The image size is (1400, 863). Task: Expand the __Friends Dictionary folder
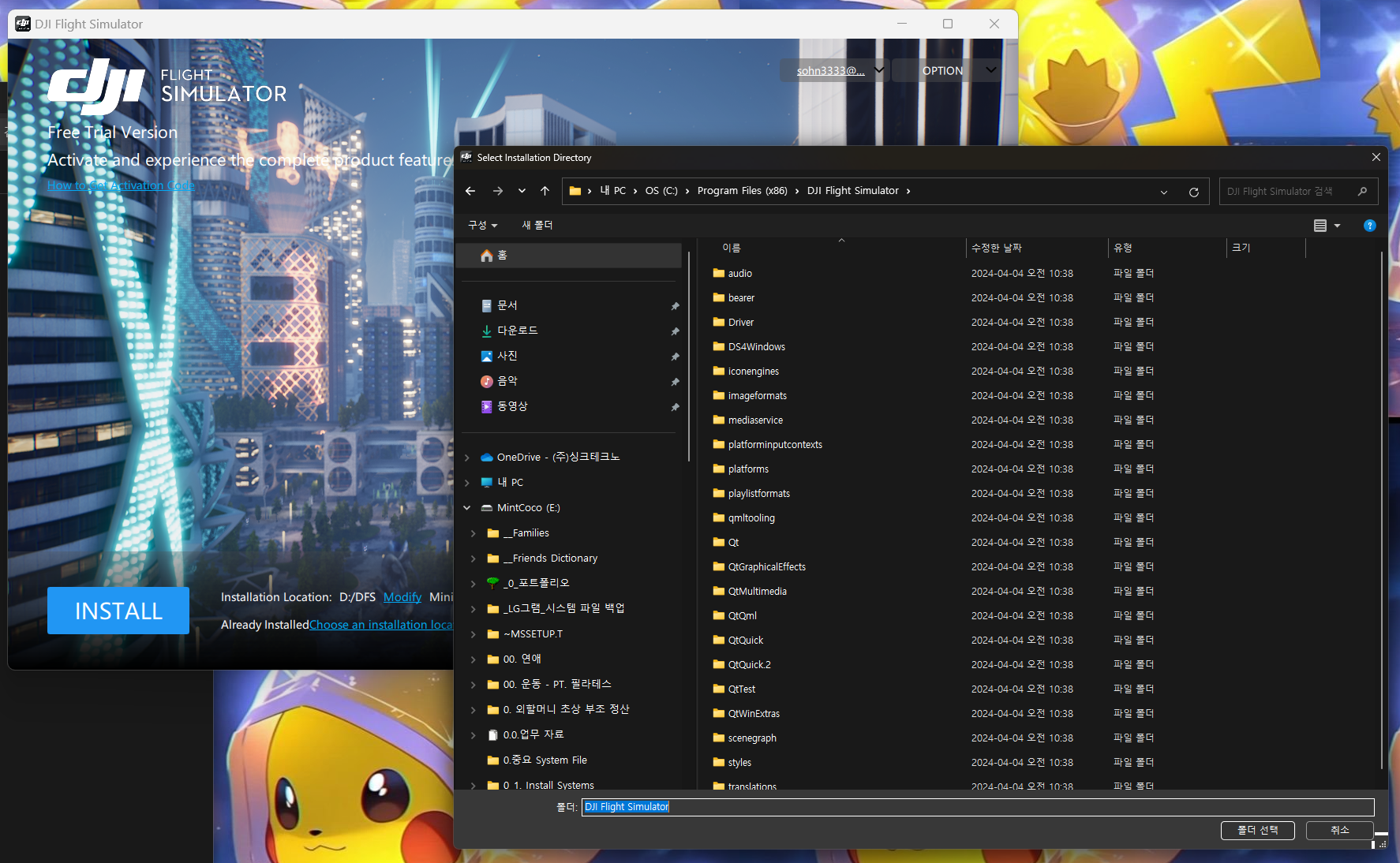pos(474,559)
